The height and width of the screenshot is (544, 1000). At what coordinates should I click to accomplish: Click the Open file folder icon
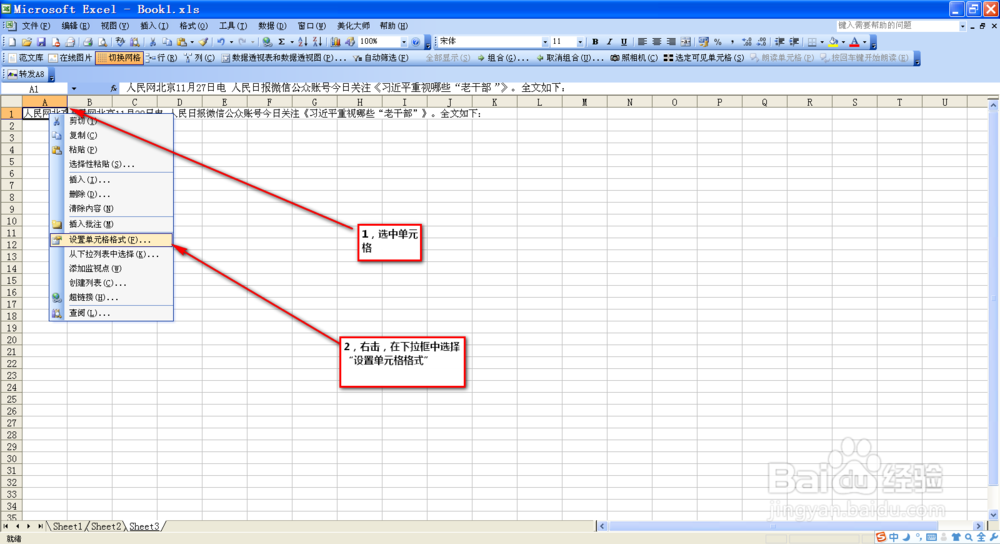(x=26, y=42)
